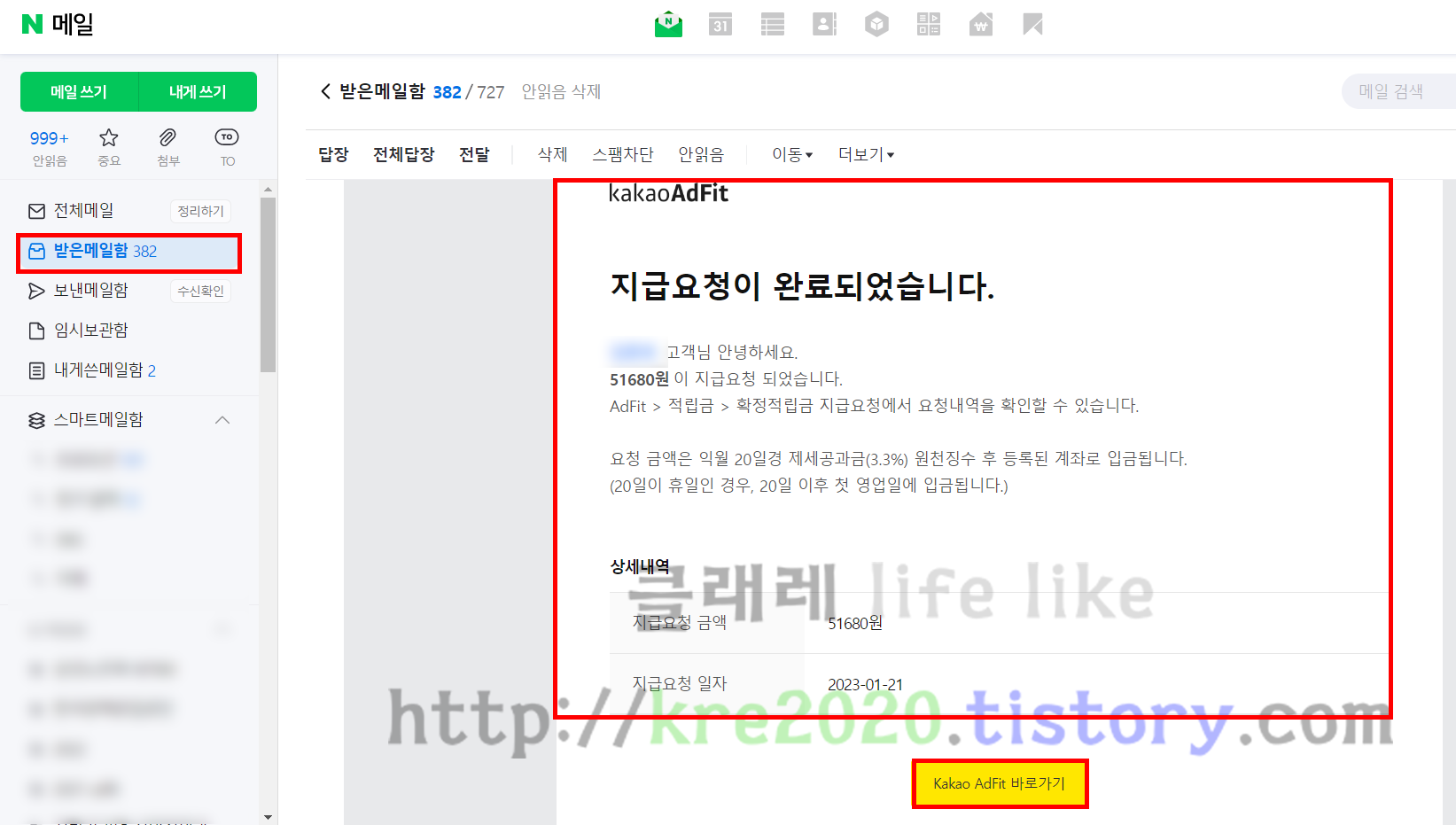This screenshot has height=825, width=1456.
Task: Click 삭제 in the mail toolbar
Action: pyautogui.click(x=552, y=154)
